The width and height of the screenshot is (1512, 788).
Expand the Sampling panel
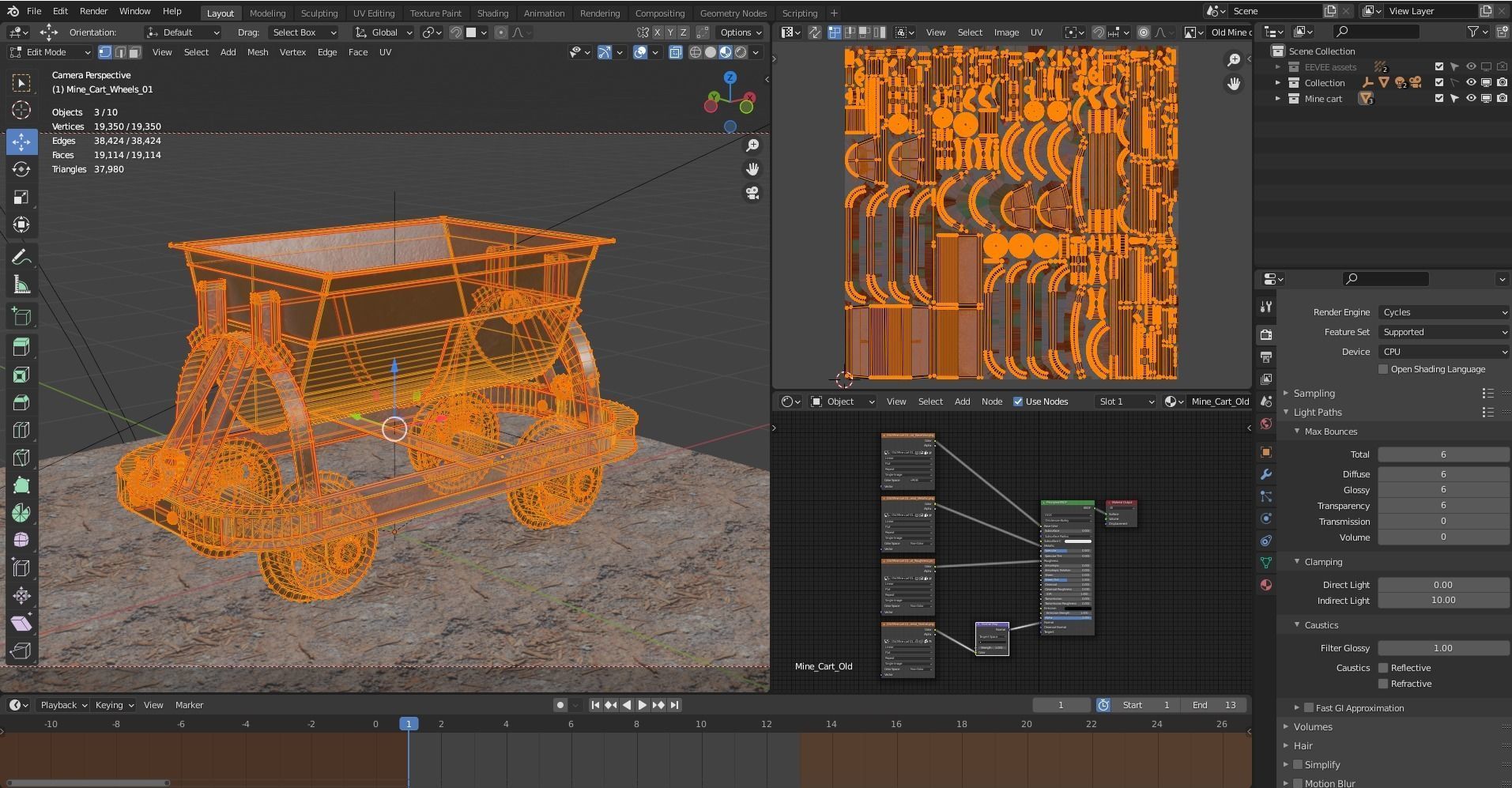(1314, 393)
